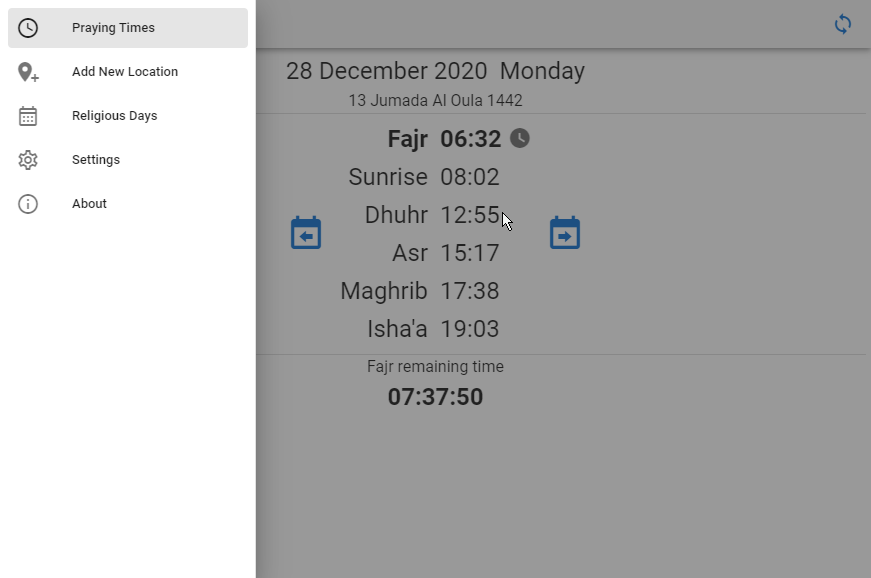Click the Hijri date 13 Jumada Al Oula
Screen dimensions: 871x578
(x=435, y=101)
